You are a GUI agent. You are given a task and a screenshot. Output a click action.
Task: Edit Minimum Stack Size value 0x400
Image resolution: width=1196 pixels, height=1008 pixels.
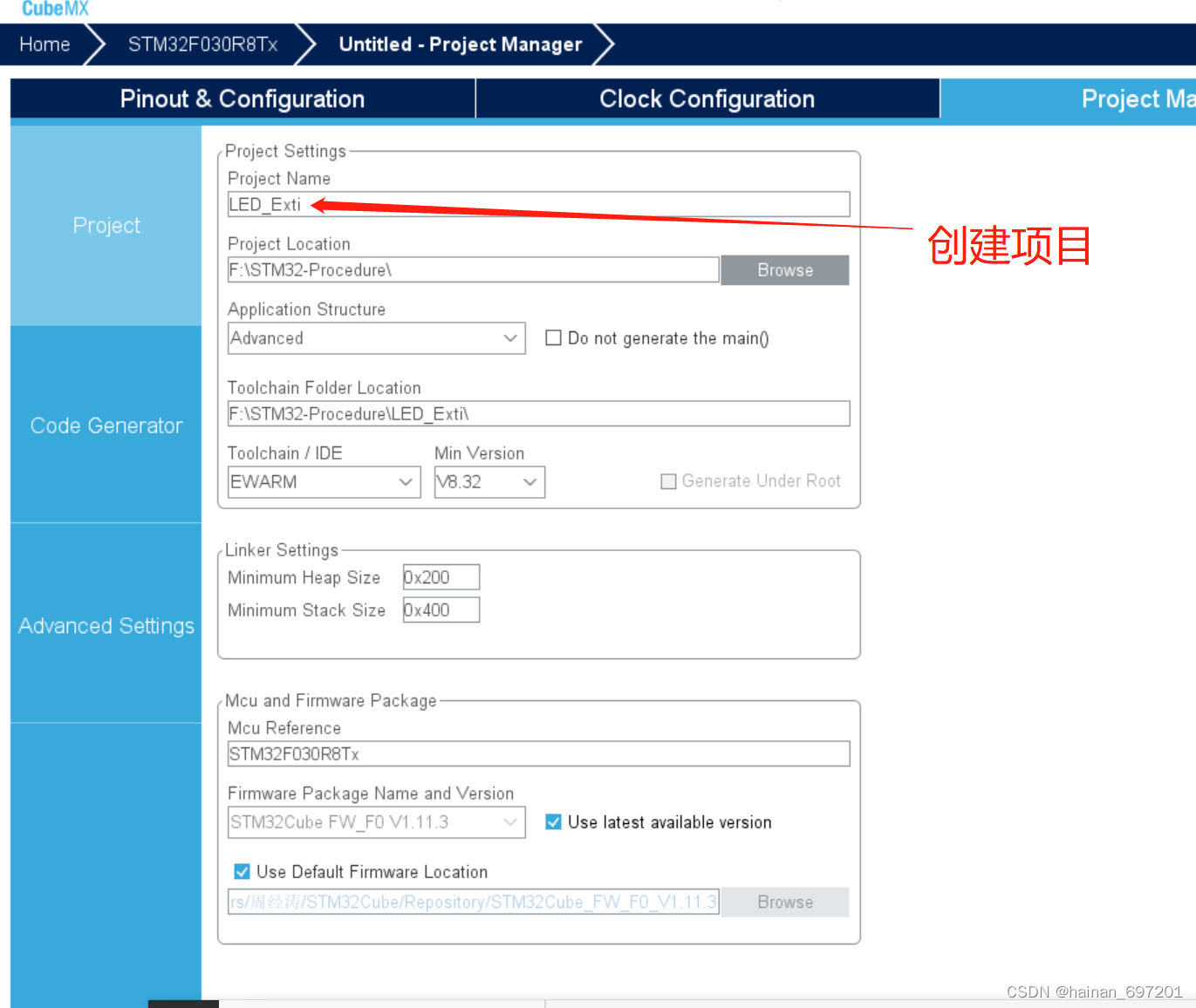tap(441, 610)
